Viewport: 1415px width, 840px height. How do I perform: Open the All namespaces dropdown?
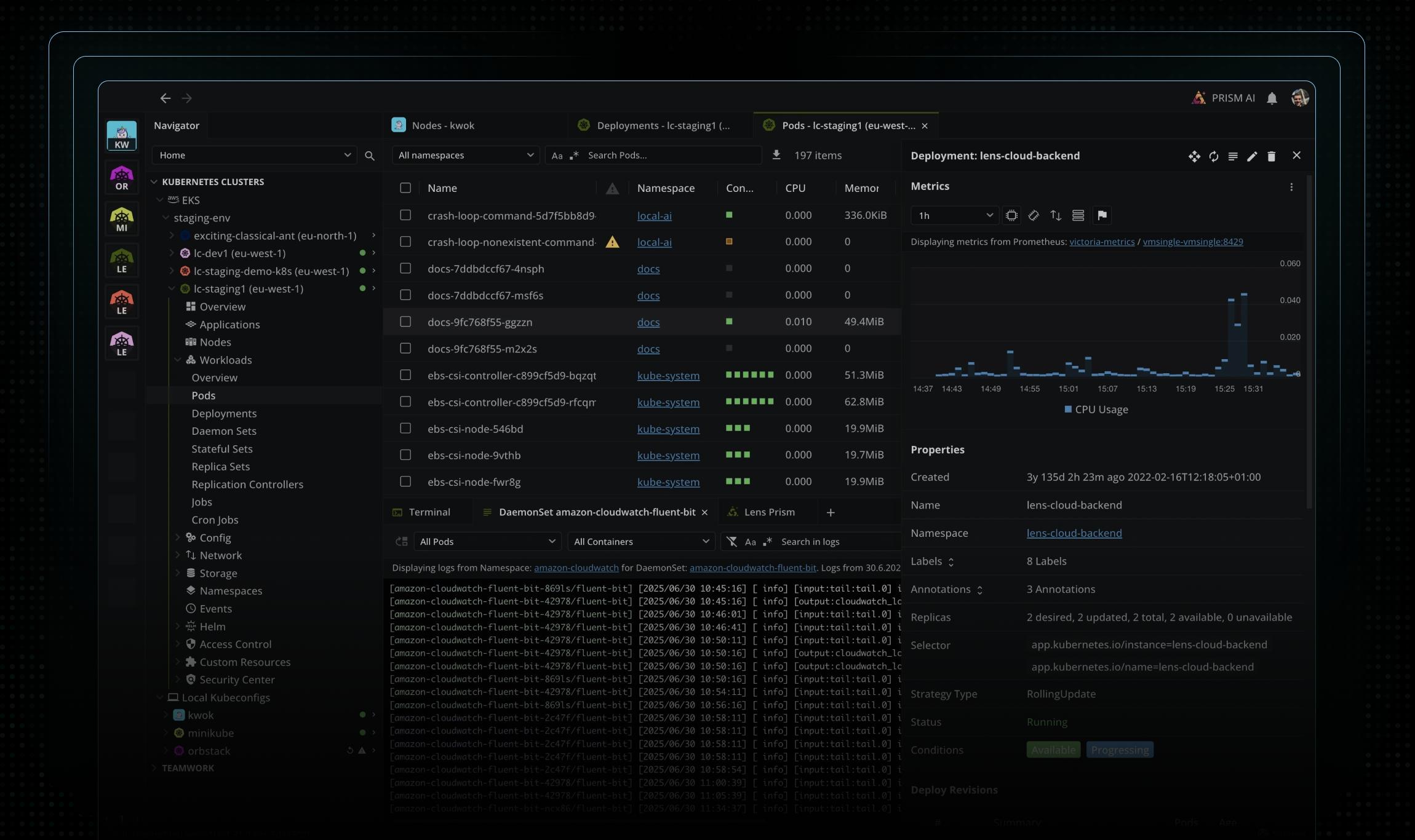[x=466, y=156]
